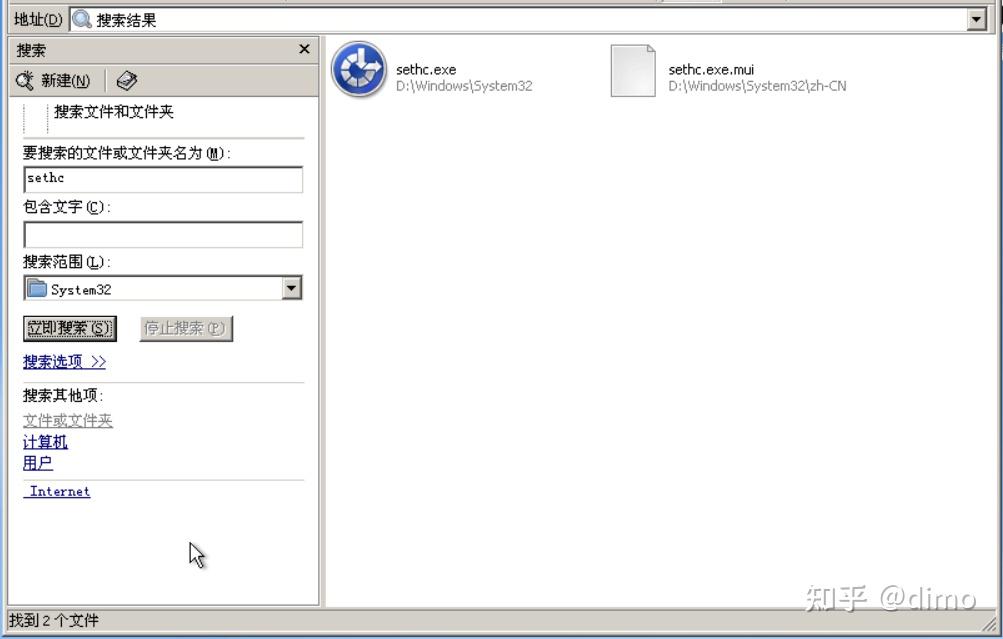Open the 用户 search link
Viewport: 1003px width, 639px height.
pyautogui.click(x=38, y=463)
